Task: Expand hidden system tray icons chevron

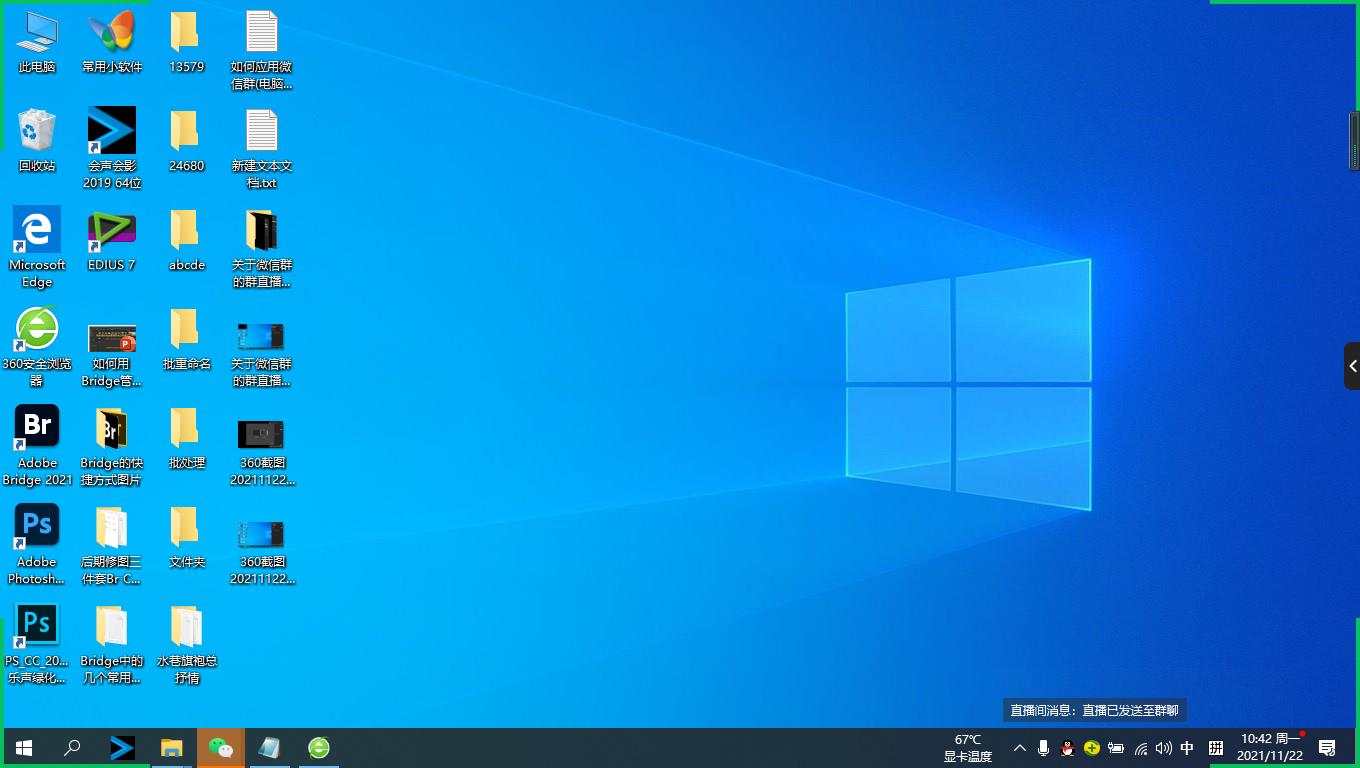Action: click(x=1019, y=748)
